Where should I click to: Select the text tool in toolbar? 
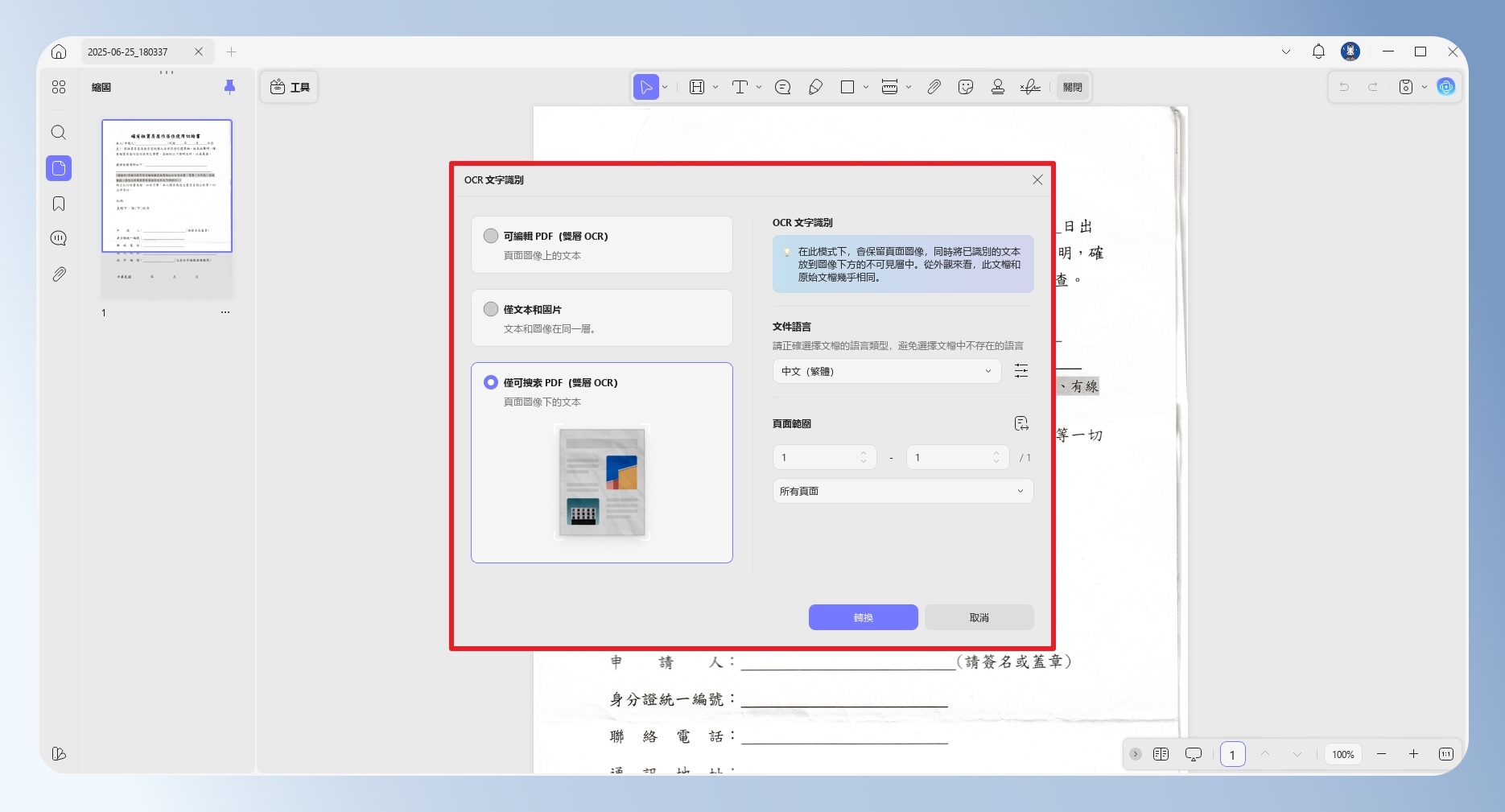click(x=740, y=87)
